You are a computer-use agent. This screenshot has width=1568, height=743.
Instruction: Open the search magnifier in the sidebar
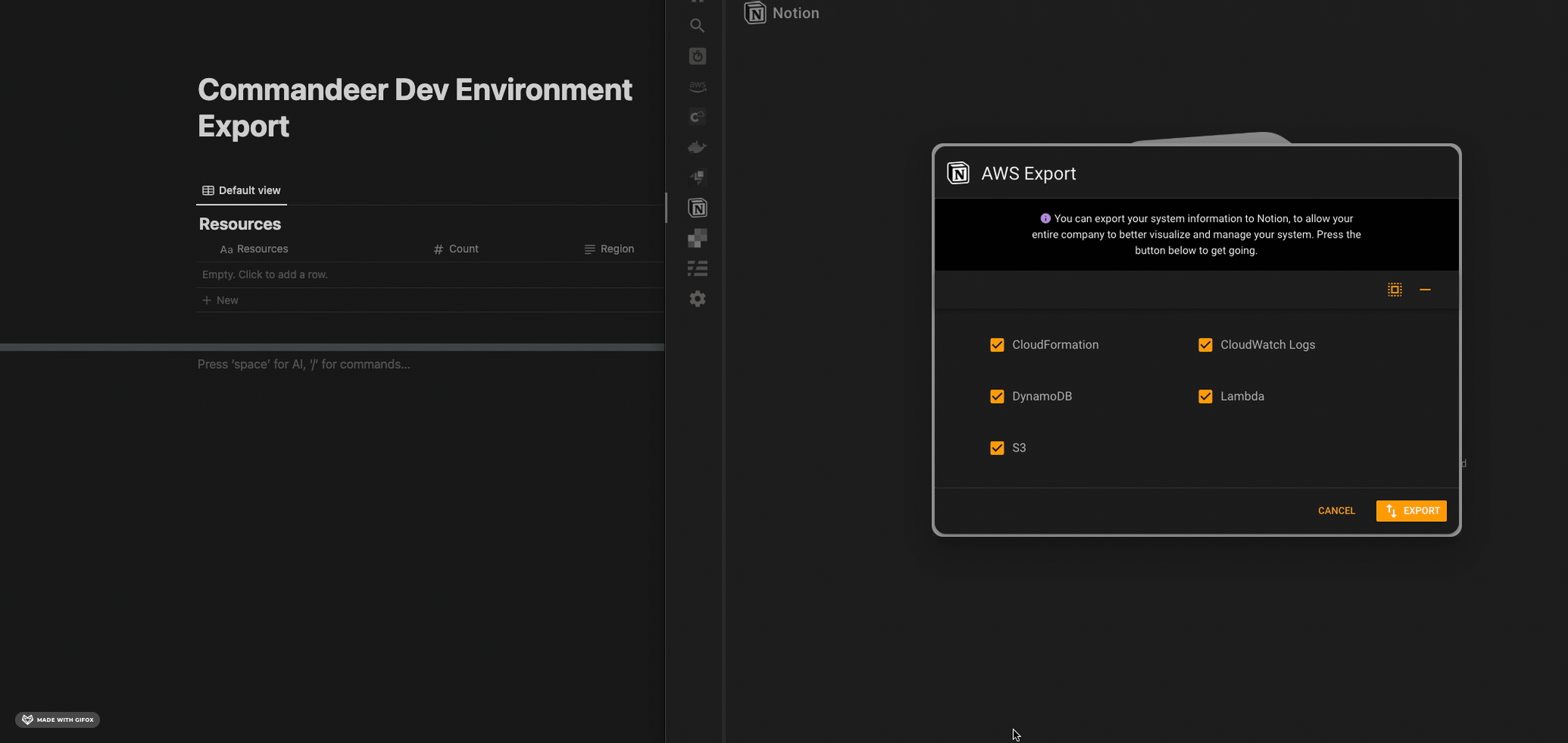[x=697, y=26]
